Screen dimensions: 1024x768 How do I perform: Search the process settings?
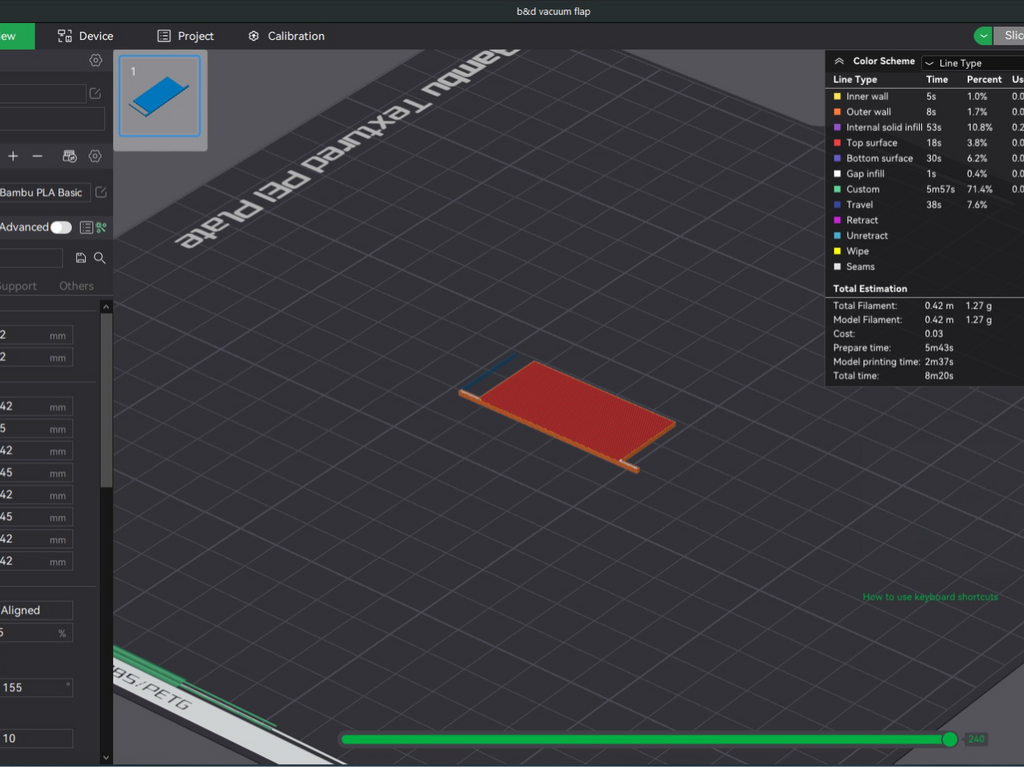coord(99,258)
